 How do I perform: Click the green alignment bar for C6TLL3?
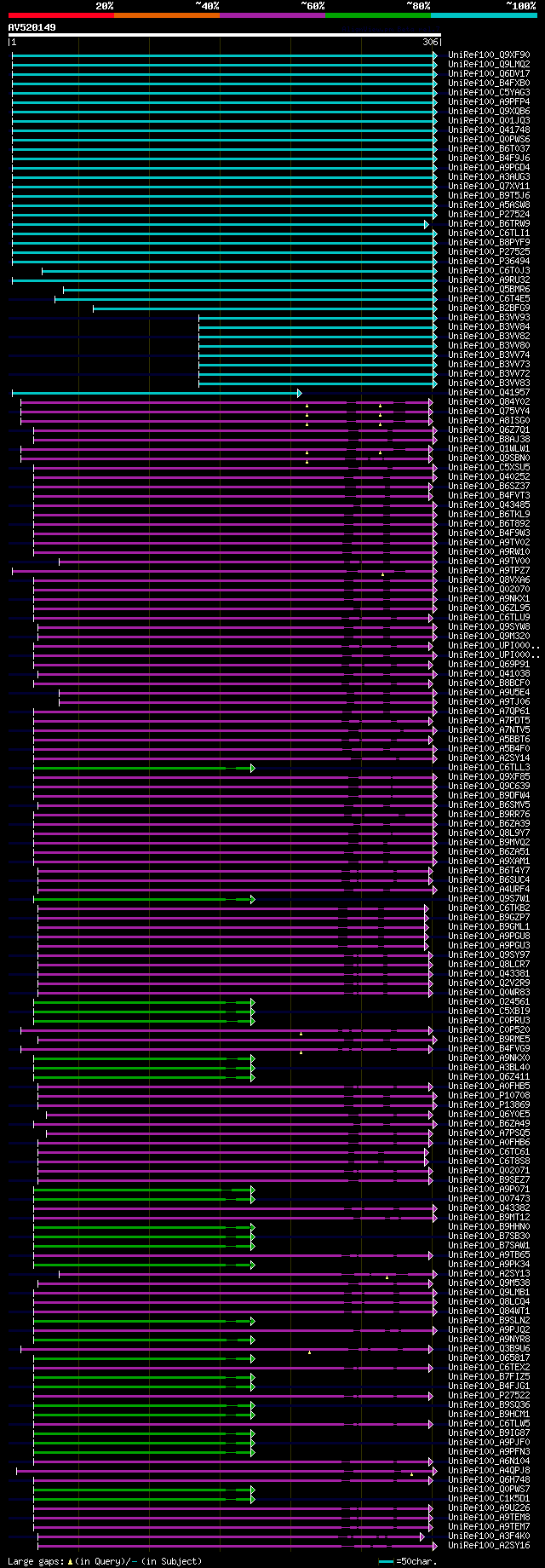click(x=144, y=768)
